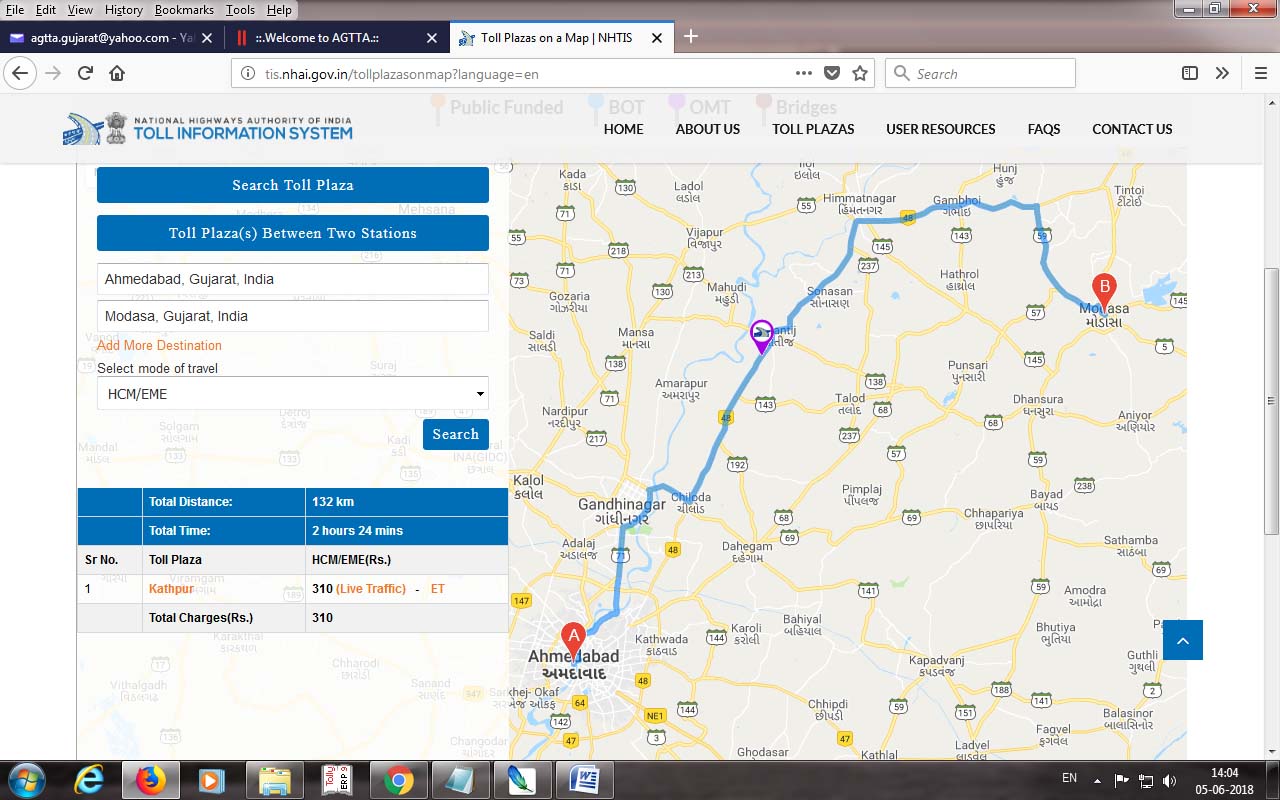Click the Add More Destination link
Viewport: 1280px width, 800px height.
tap(159, 345)
